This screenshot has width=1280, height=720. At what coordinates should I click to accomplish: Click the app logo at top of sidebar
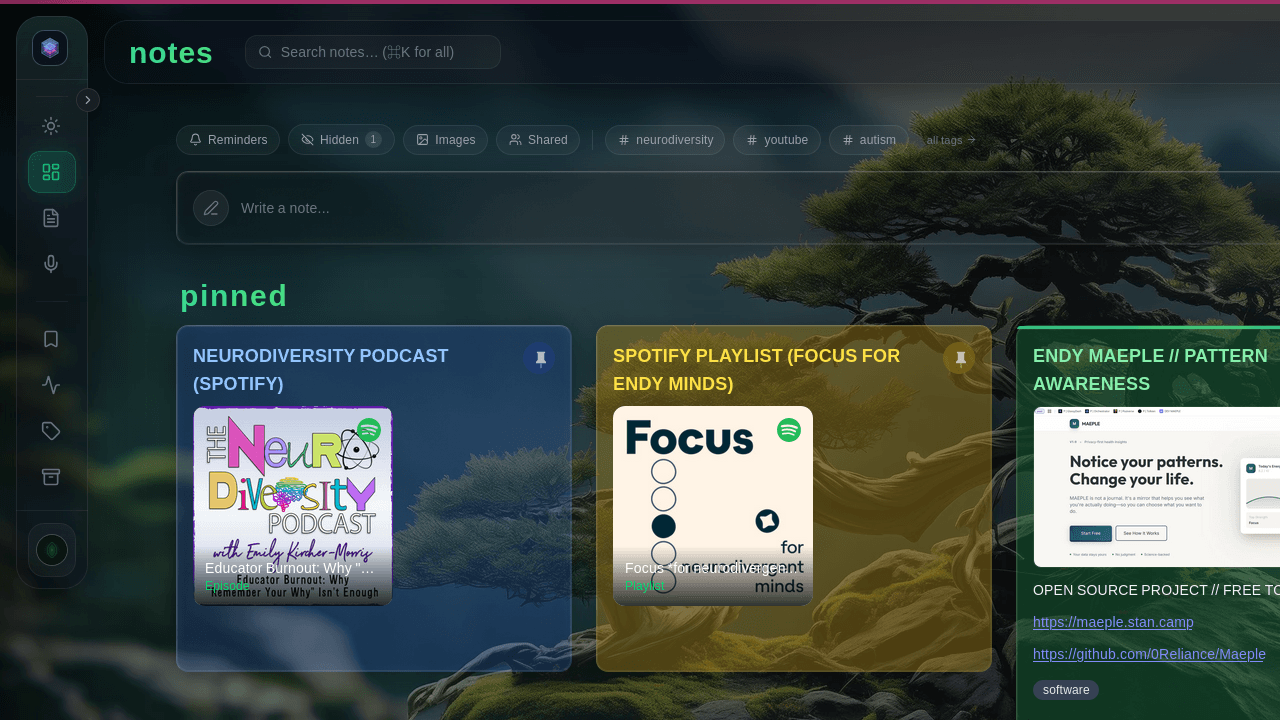[x=50, y=48]
